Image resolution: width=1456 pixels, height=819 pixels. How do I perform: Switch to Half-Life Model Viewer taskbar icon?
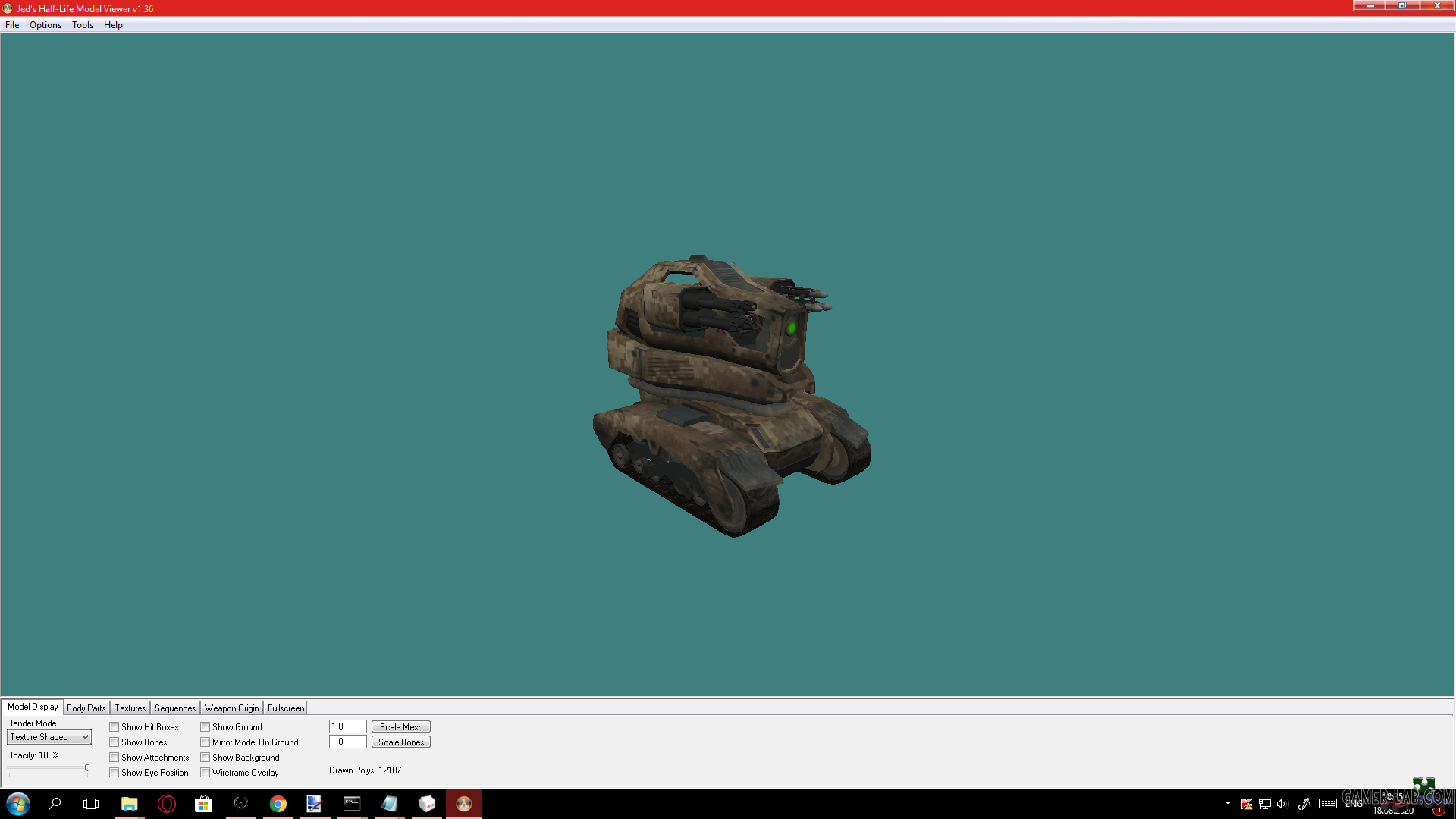coord(463,804)
